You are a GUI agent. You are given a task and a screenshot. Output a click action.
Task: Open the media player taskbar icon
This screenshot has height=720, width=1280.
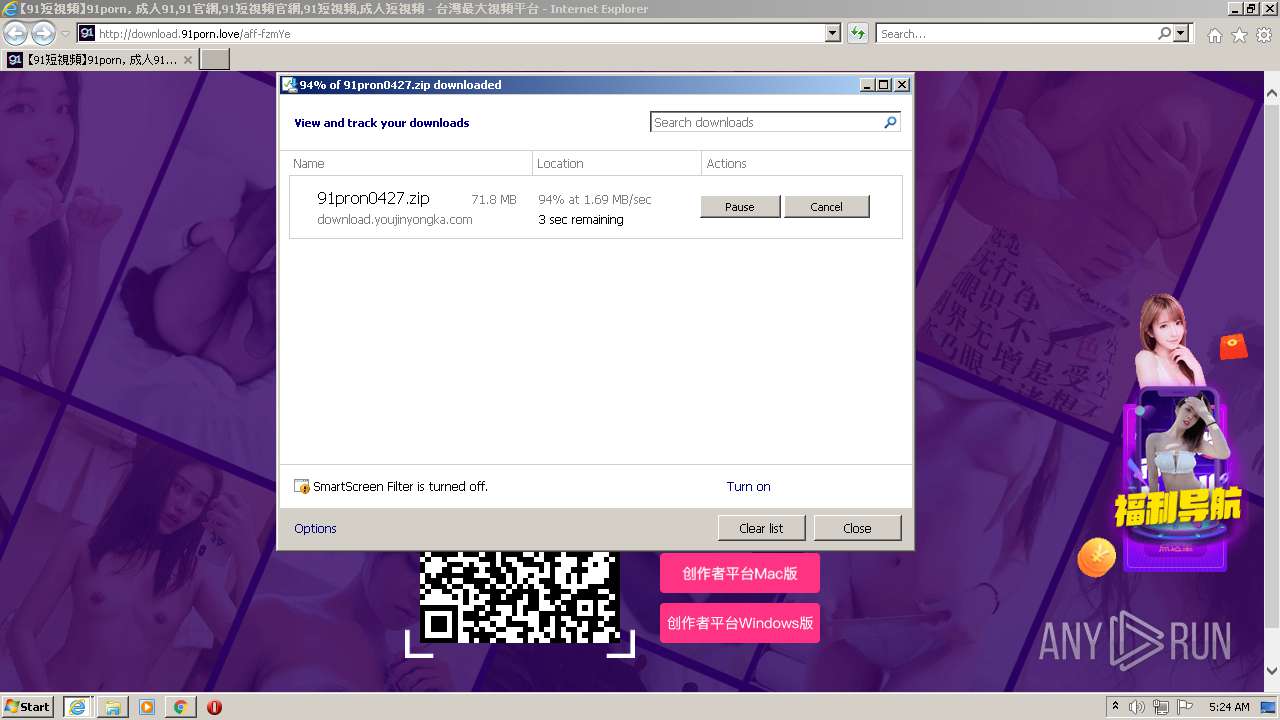click(x=147, y=706)
